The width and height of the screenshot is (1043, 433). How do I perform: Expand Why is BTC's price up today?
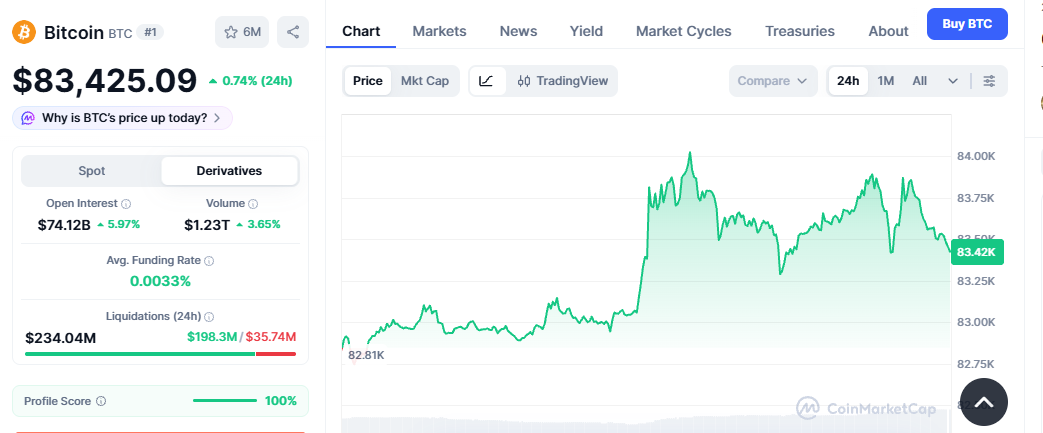122,118
